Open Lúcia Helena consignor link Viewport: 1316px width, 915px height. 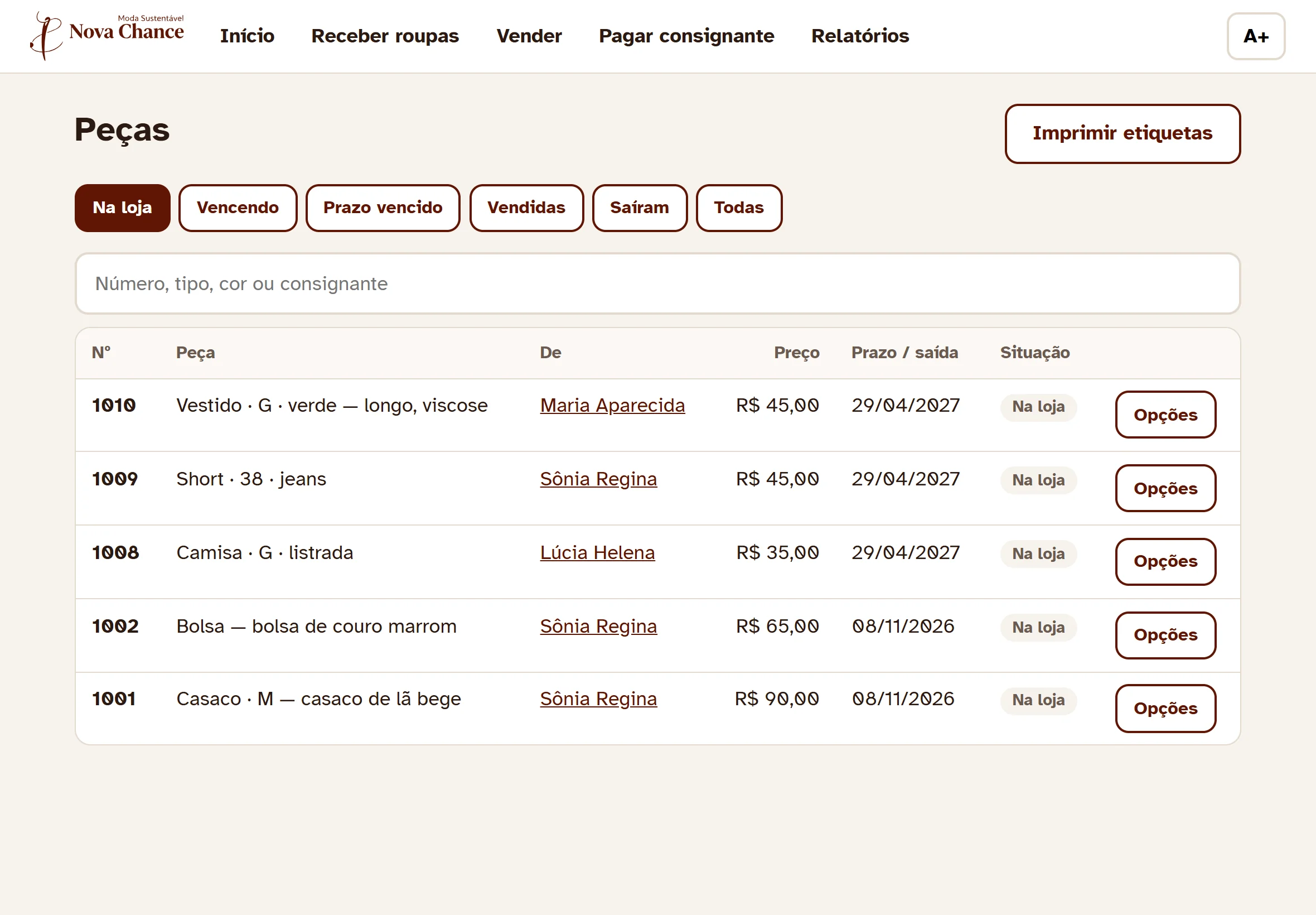tap(598, 553)
